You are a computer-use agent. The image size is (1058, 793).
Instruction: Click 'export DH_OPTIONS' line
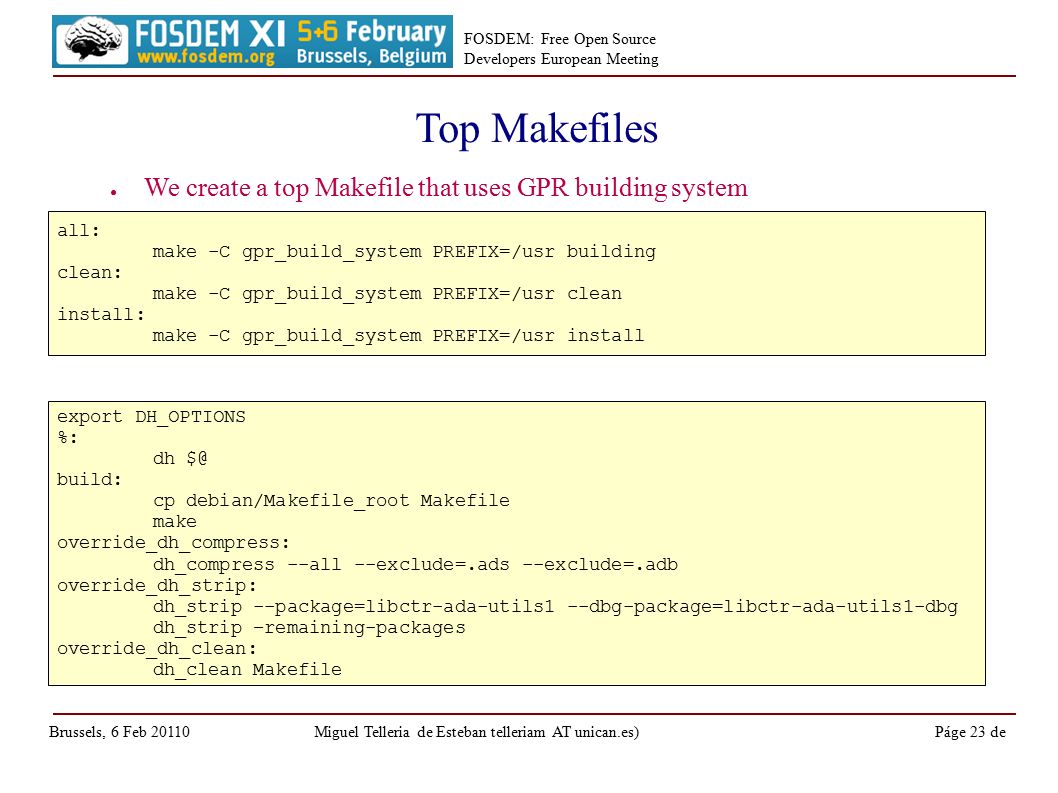tap(151, 417)
